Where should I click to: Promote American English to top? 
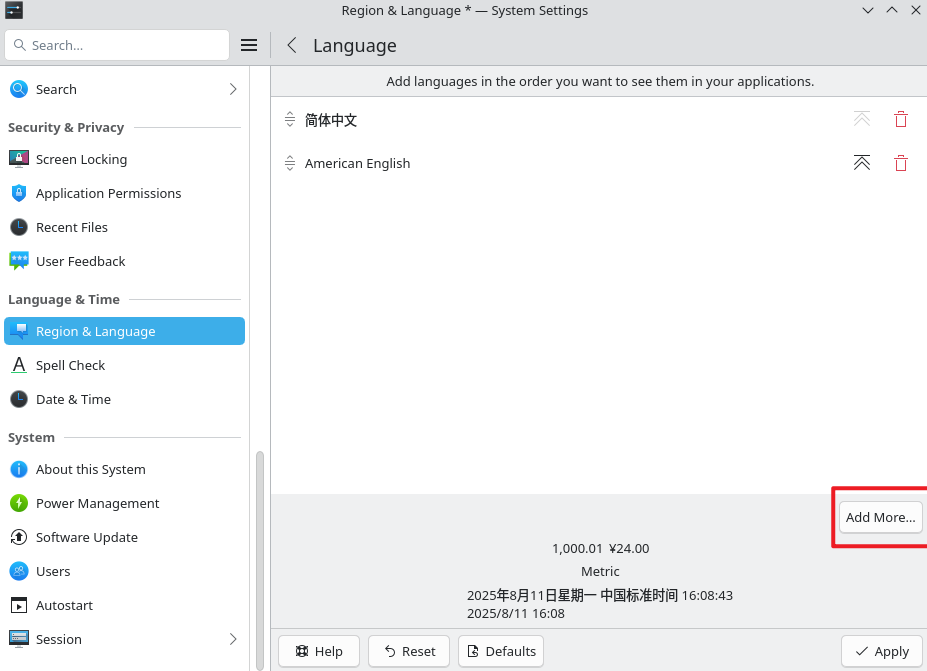click(861, 163)
